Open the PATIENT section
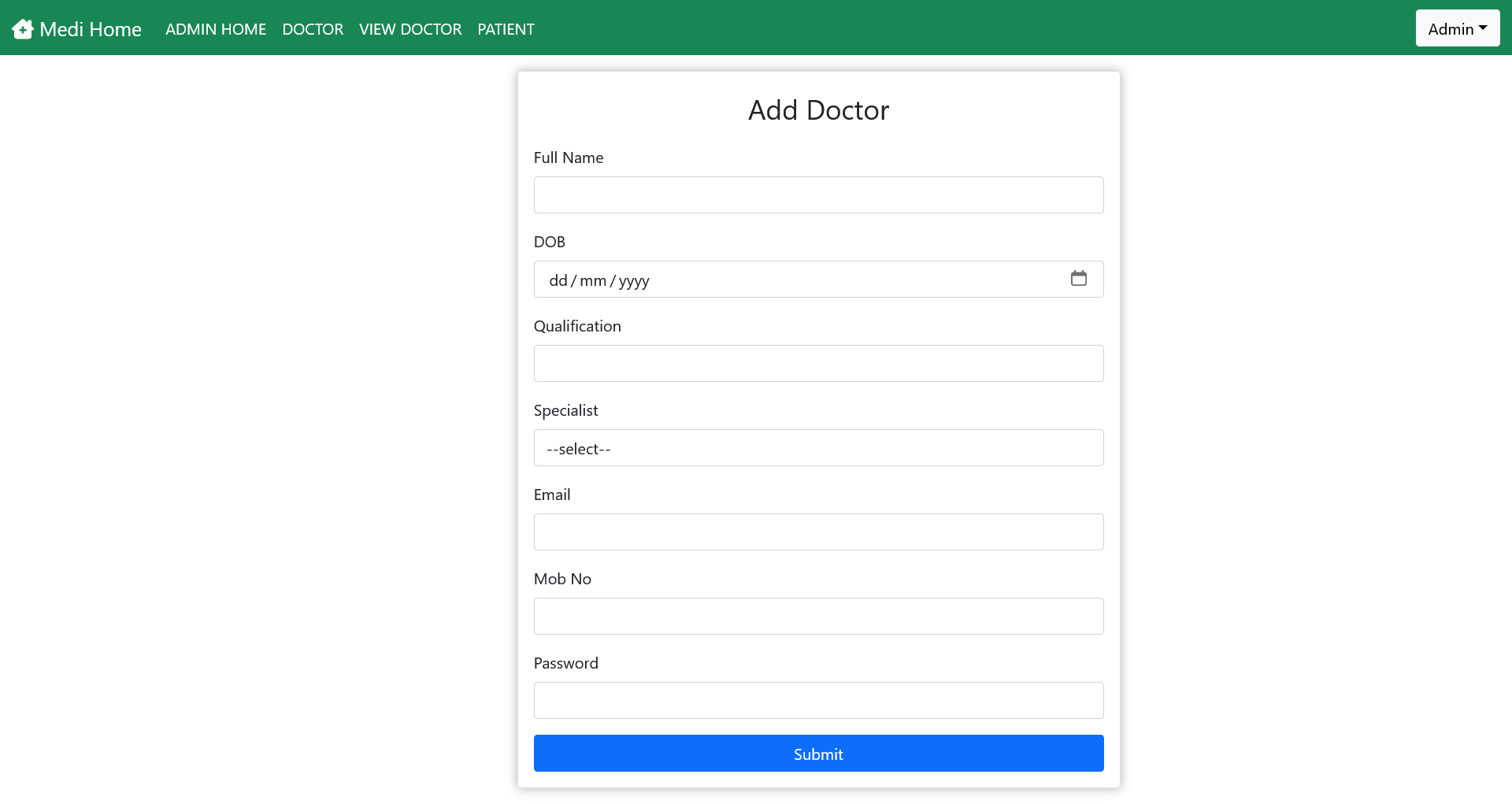1512x804 pixels. click(506, 29)
